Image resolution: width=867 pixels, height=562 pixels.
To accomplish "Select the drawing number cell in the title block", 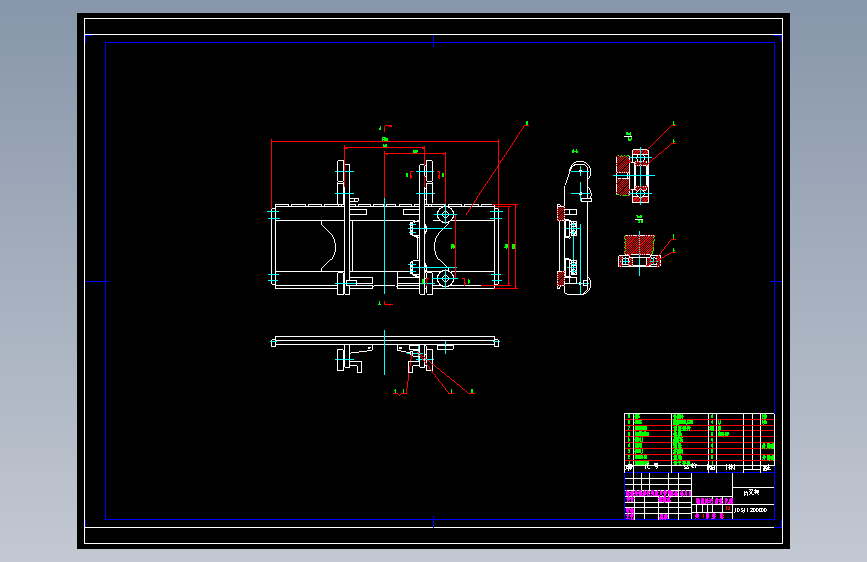I will pos(753,510).
